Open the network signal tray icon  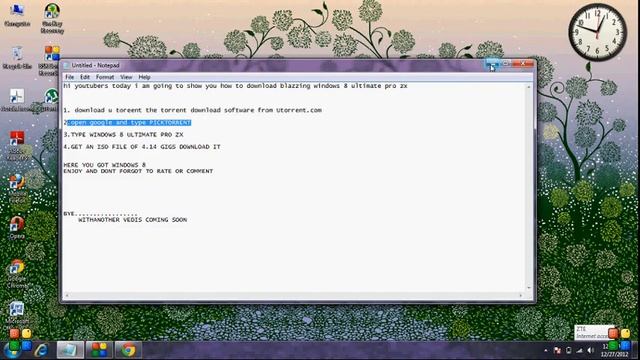coord(580,350)
